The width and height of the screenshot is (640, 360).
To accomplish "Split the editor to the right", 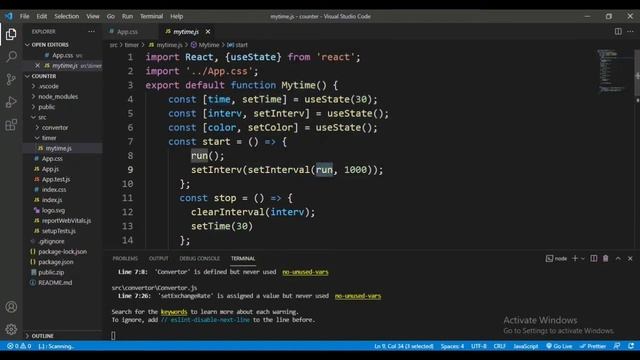I will [618, 31].
